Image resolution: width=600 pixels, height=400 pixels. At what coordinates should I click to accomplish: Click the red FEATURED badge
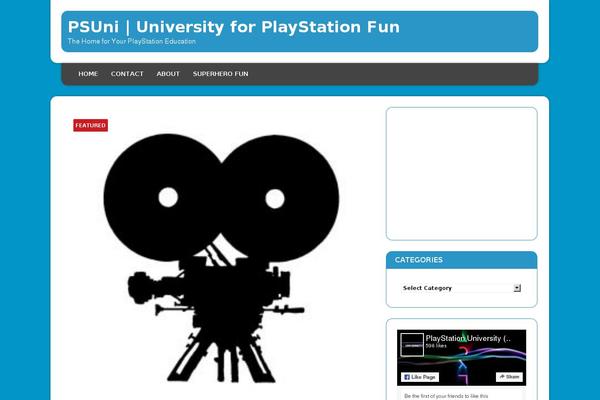(91, 125)
